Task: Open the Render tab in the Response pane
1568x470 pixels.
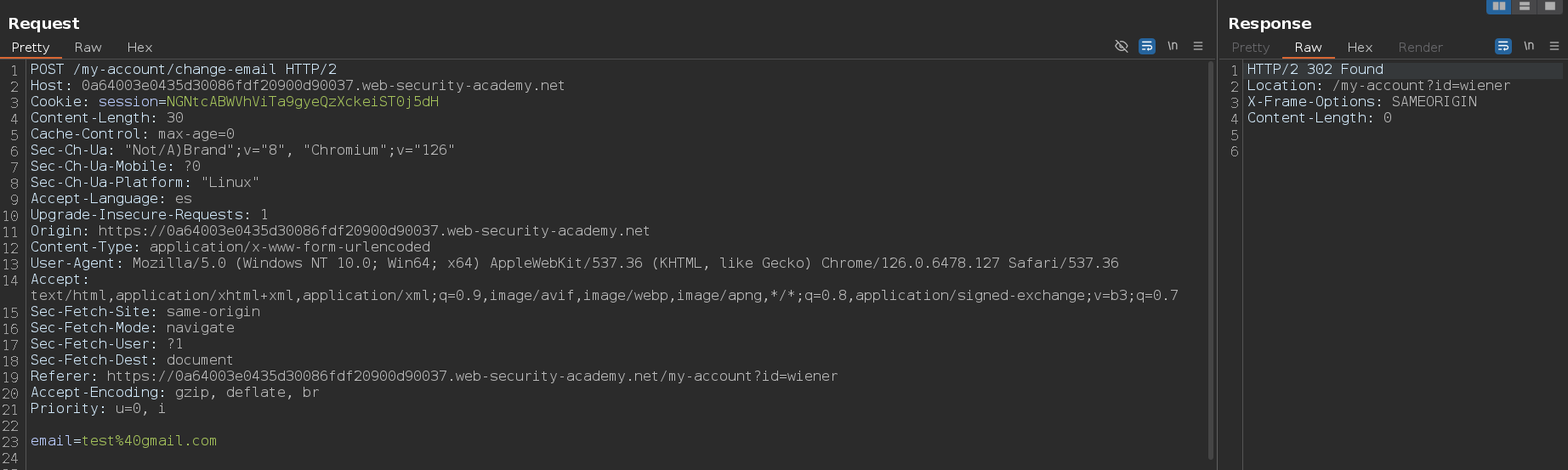Action: pos(1420,48)
